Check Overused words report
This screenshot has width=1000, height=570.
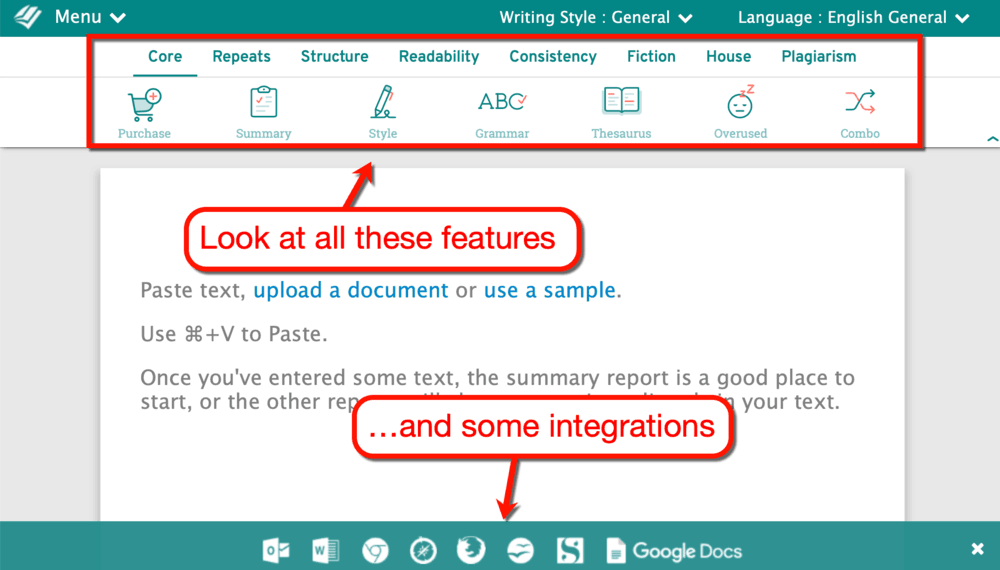(x=740, y=113)
